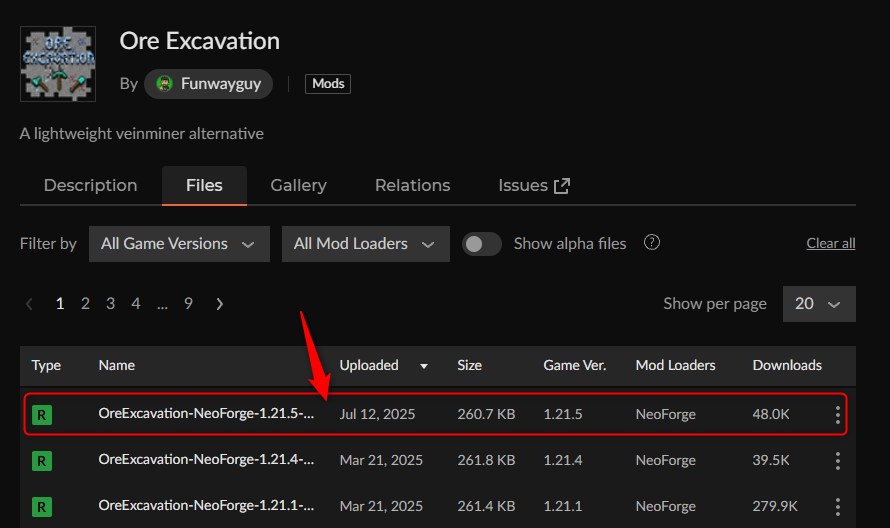The image size is (890, 528).
Task: Click the Name column header
Action: click(x=116, y=365)
